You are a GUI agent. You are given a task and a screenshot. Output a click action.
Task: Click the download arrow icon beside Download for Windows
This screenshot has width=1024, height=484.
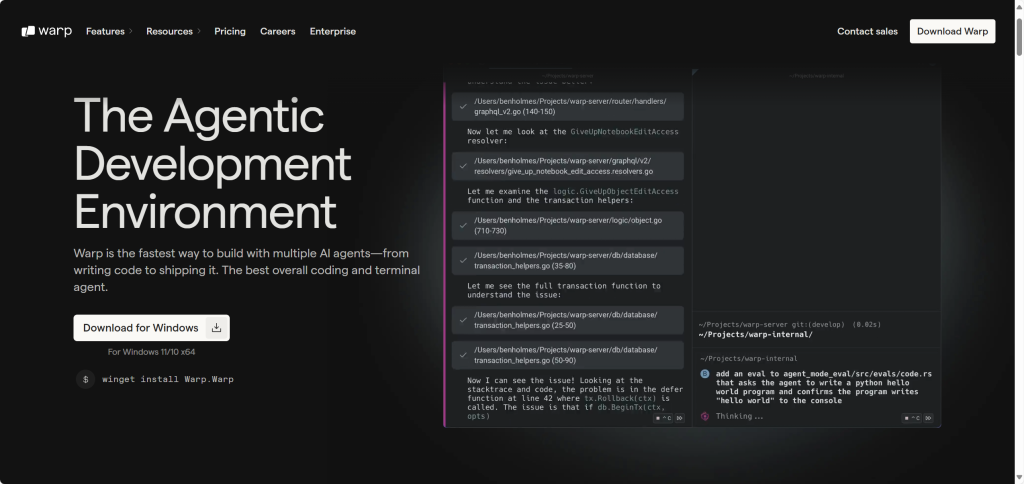pos(216,328)
